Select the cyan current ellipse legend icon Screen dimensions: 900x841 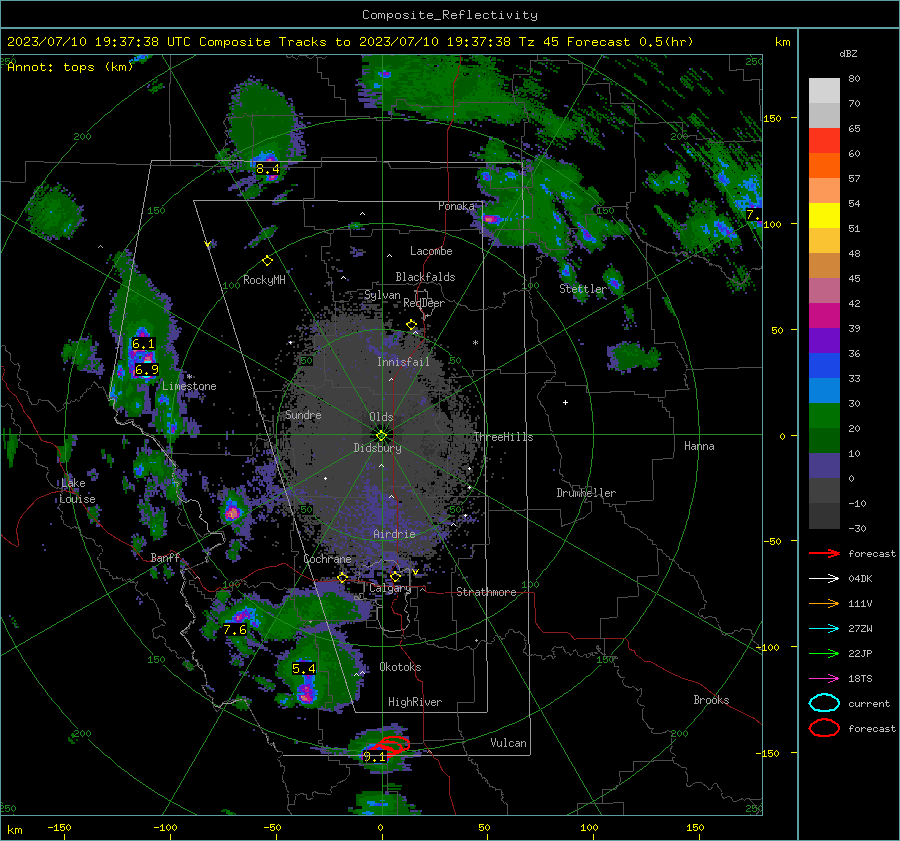coord(824,703)
